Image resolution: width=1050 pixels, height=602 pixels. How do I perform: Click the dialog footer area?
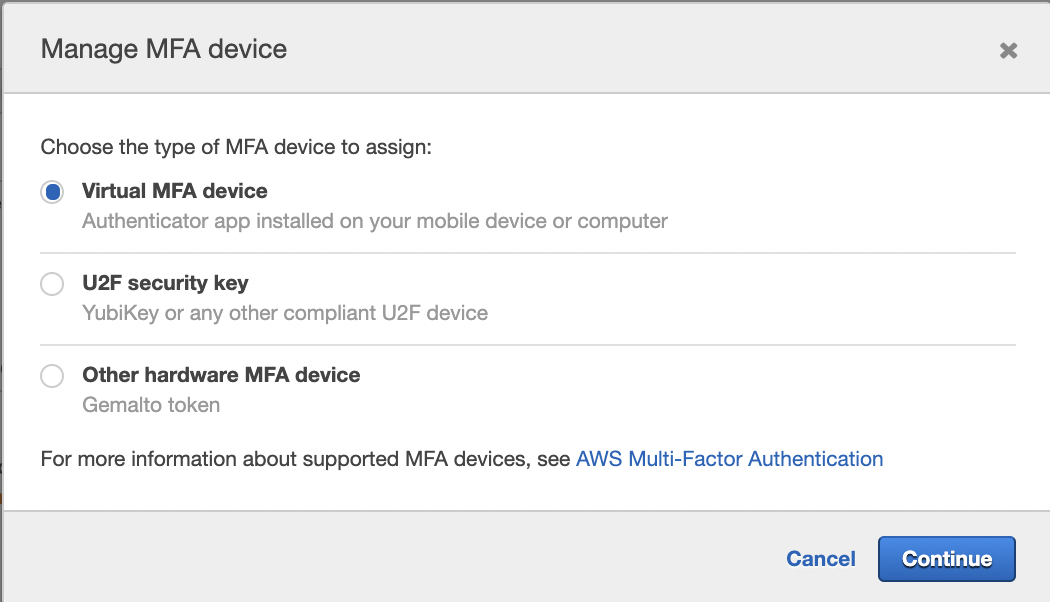[400, 558]
